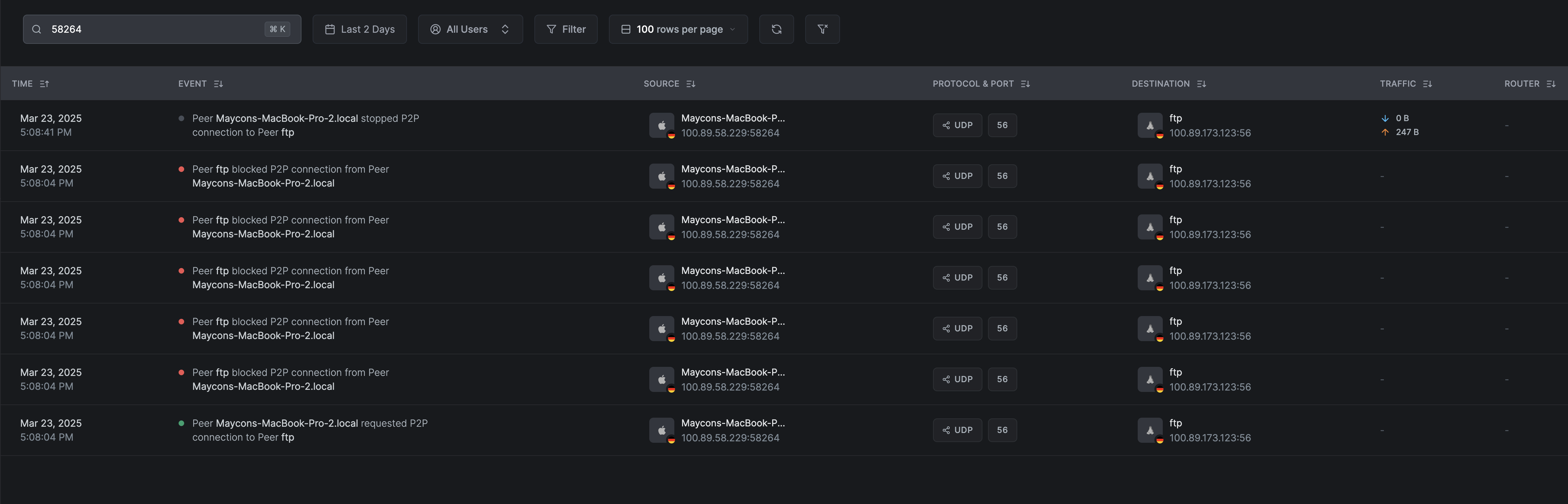The width and height of the screenshot is (1568, 504).
Task: Open the All Users dropdown
Action: coord(470,29)
